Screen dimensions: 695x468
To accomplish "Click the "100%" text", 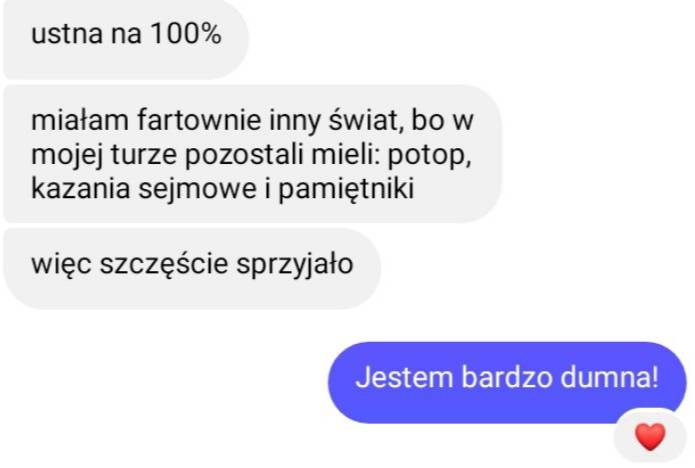I will (186, 33).
